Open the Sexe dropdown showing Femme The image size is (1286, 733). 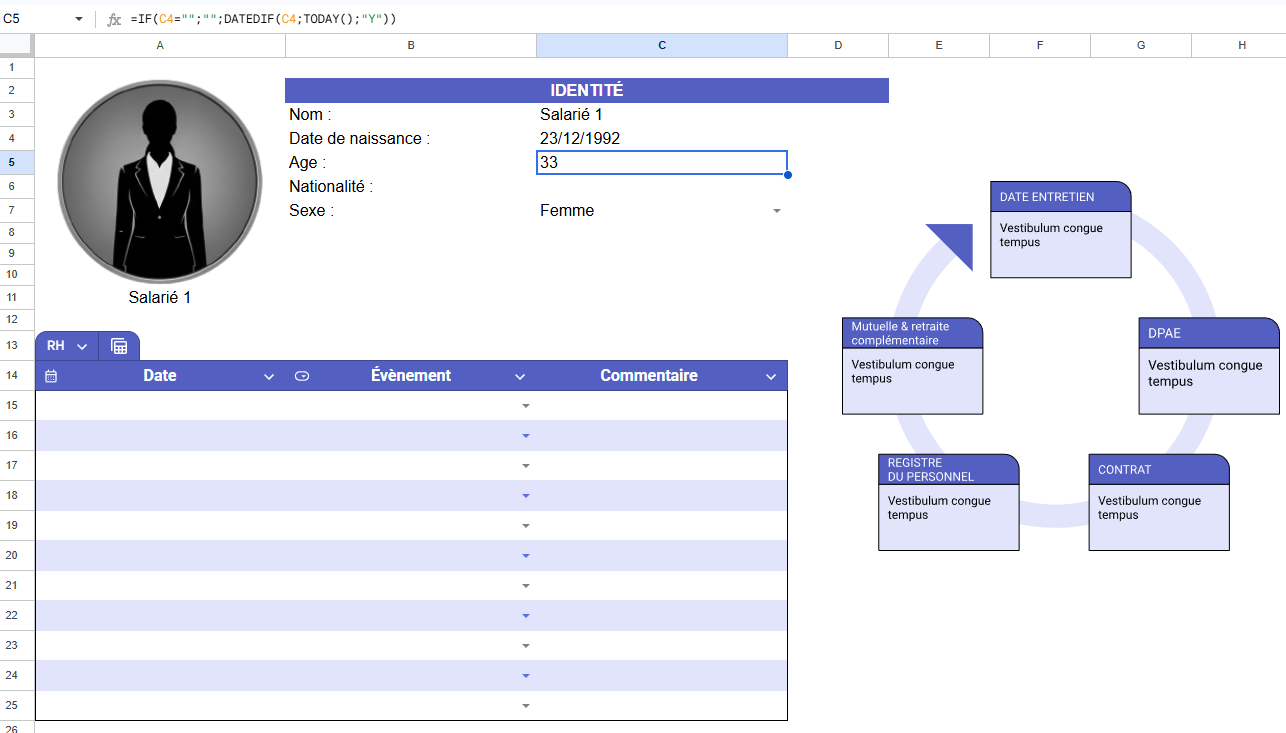coord(777,211)
